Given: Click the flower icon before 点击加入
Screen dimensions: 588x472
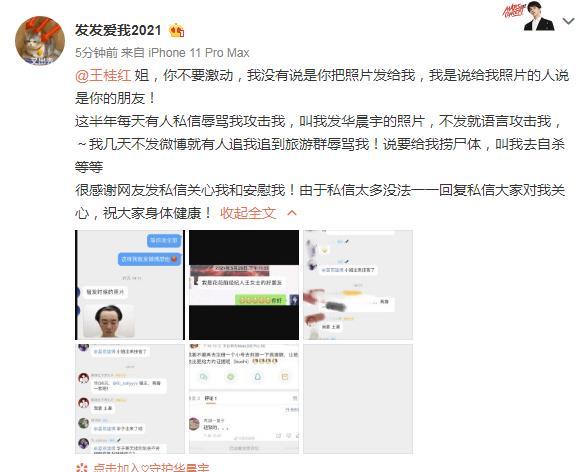Looking at the screenshot, I should tap(82, 468).
